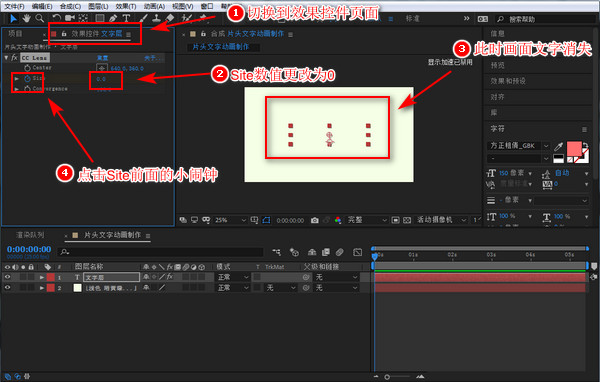Select the Zoom magnifier tool

[39, 18]
